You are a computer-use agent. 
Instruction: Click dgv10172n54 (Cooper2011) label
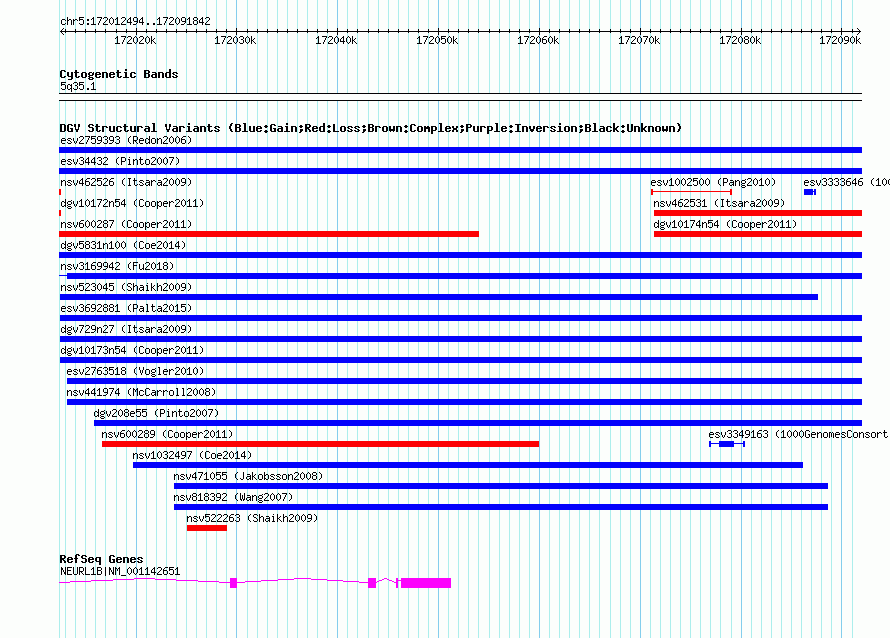132,203
